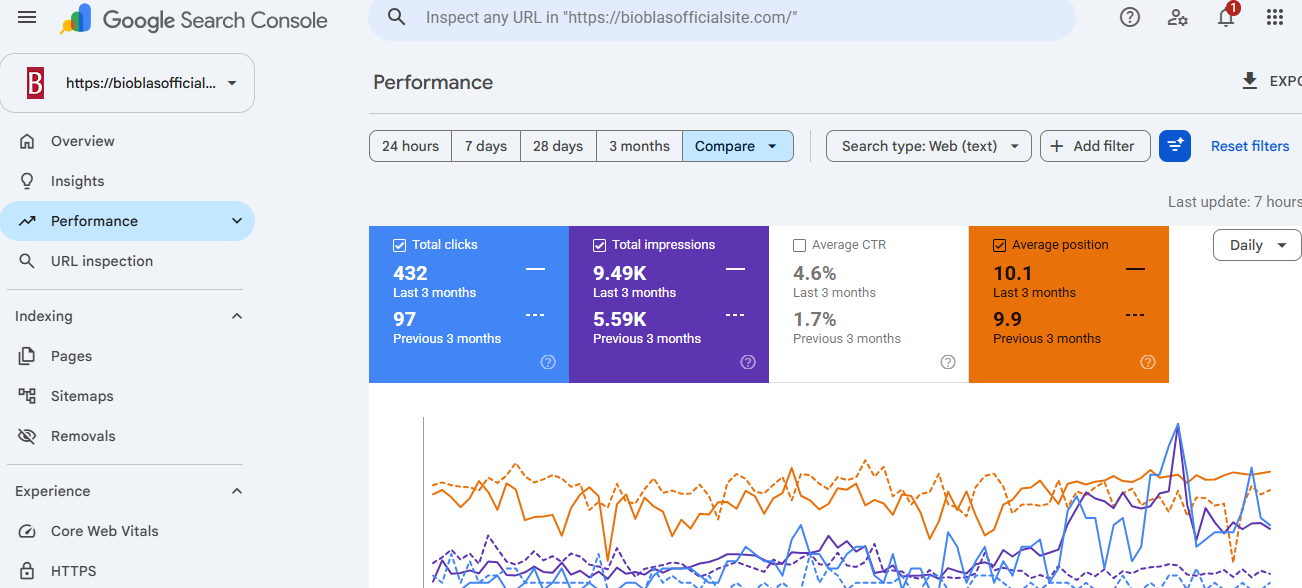Open the notifications bell

coord(1226,17)
